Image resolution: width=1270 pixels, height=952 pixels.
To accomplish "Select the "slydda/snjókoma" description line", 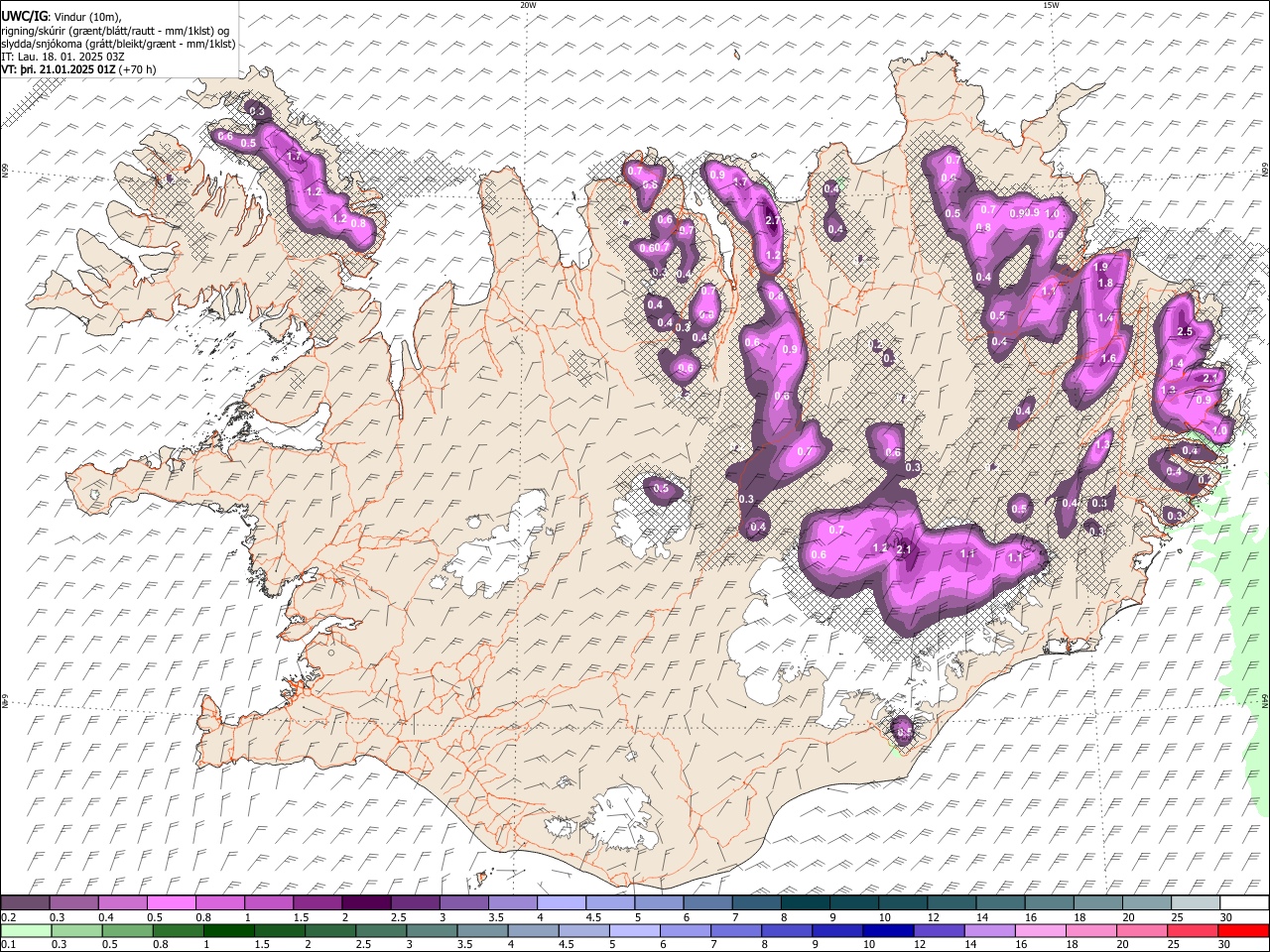I will tap(118, 44).
